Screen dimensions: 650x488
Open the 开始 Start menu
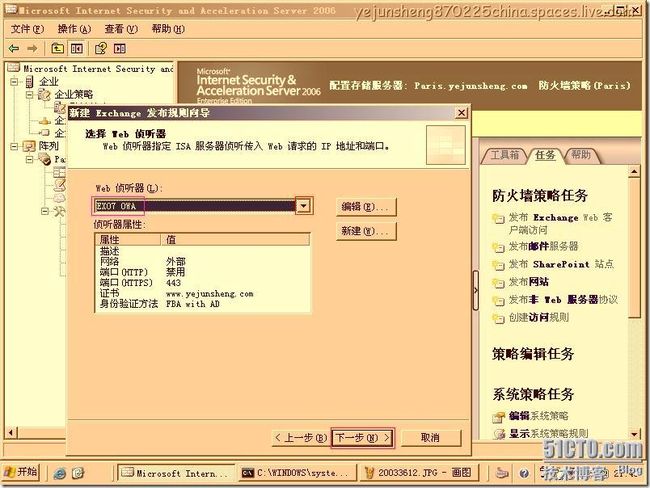[21, 472]
